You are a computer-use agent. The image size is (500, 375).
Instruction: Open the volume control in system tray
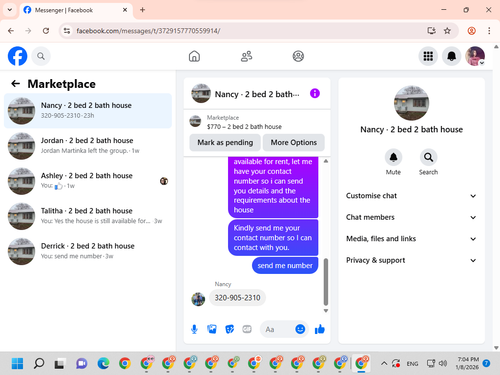point(443,363)
